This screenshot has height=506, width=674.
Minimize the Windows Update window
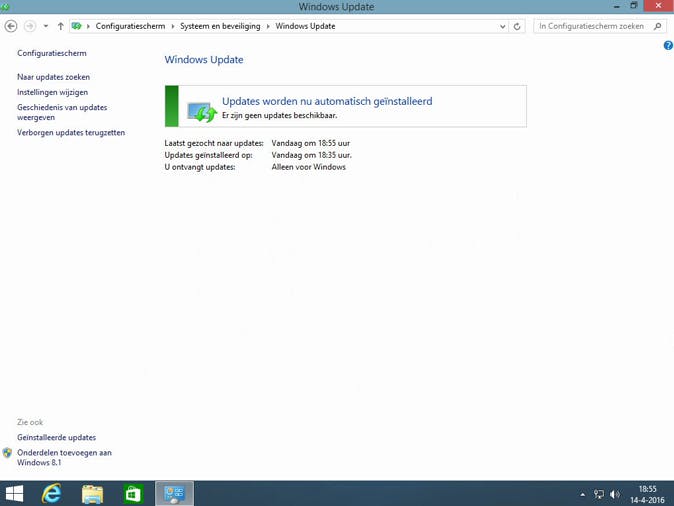(x=617, y=6)
